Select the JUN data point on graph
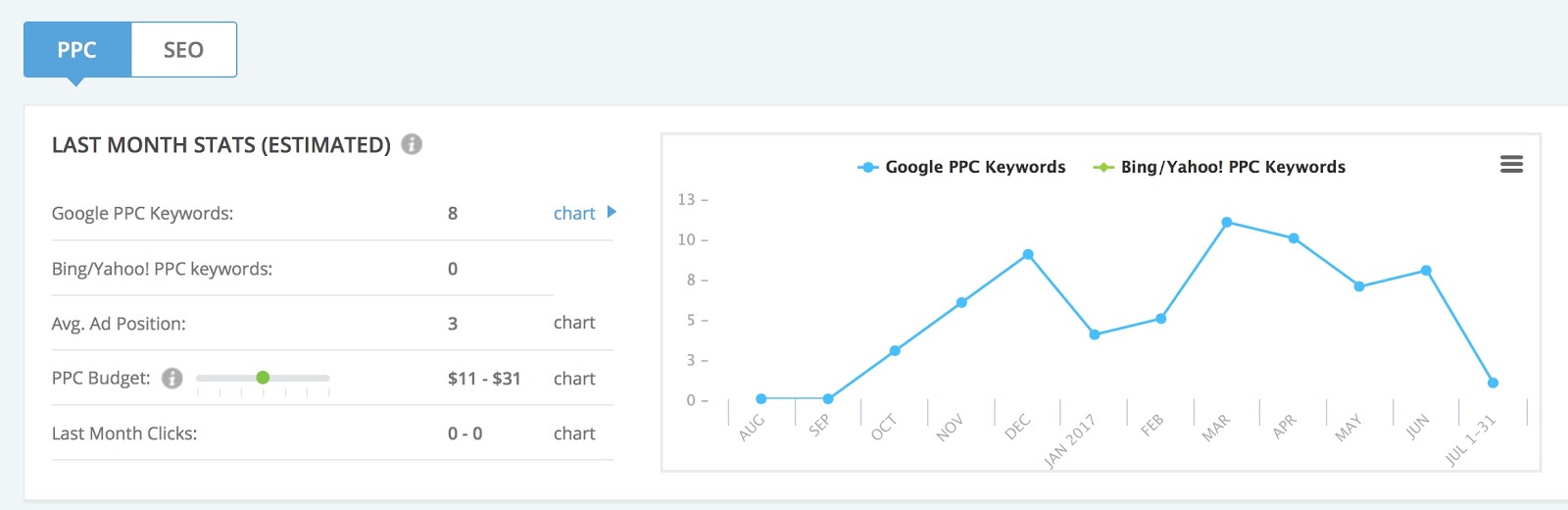1568x510 pixels. 1426,271
